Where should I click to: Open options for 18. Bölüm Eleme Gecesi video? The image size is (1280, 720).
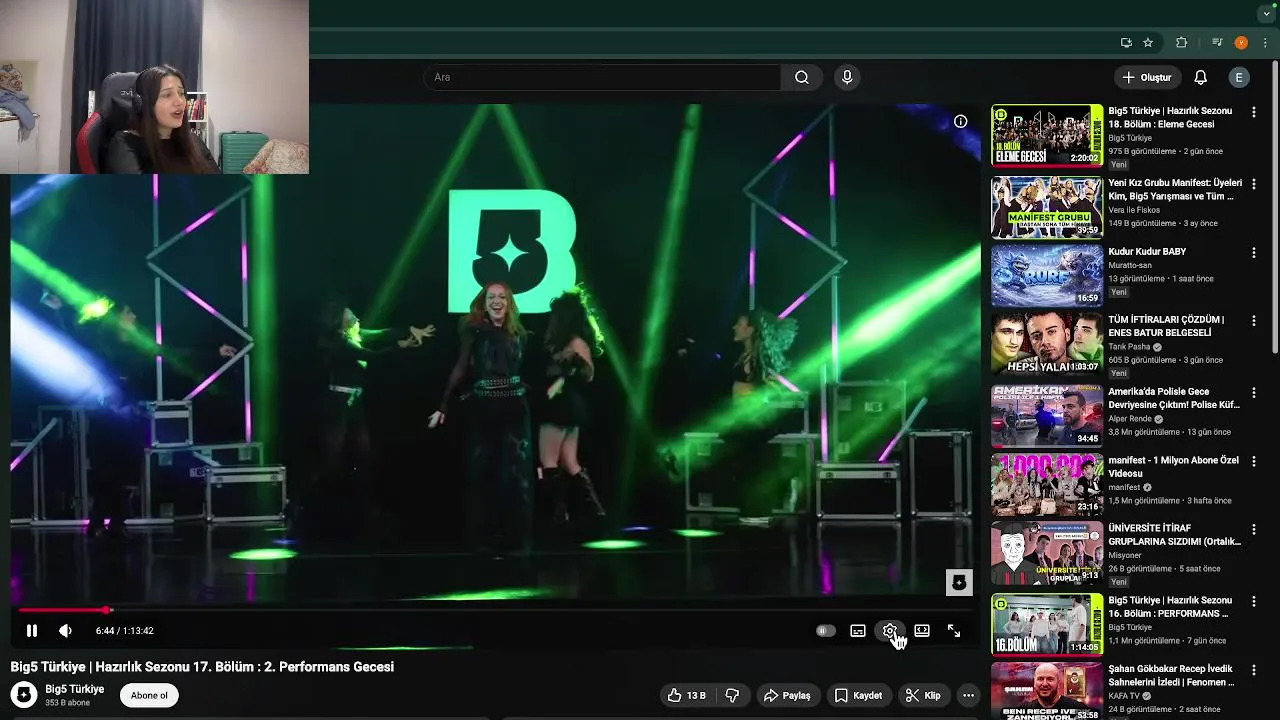point(1254,113)
